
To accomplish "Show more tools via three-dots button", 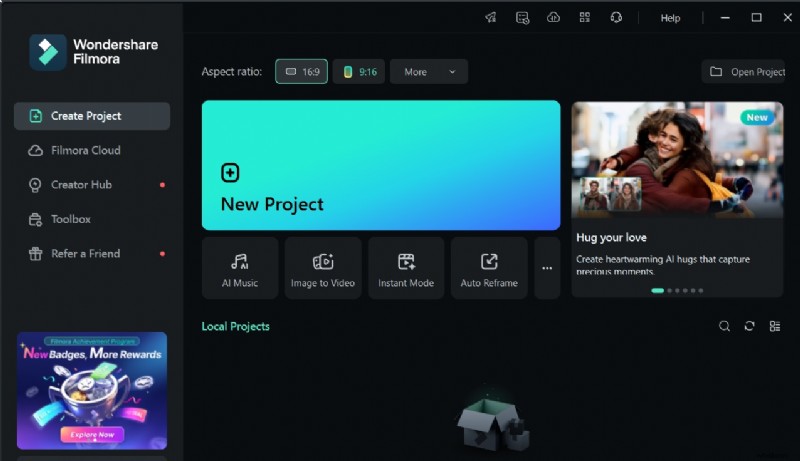I will click(547, 268).
